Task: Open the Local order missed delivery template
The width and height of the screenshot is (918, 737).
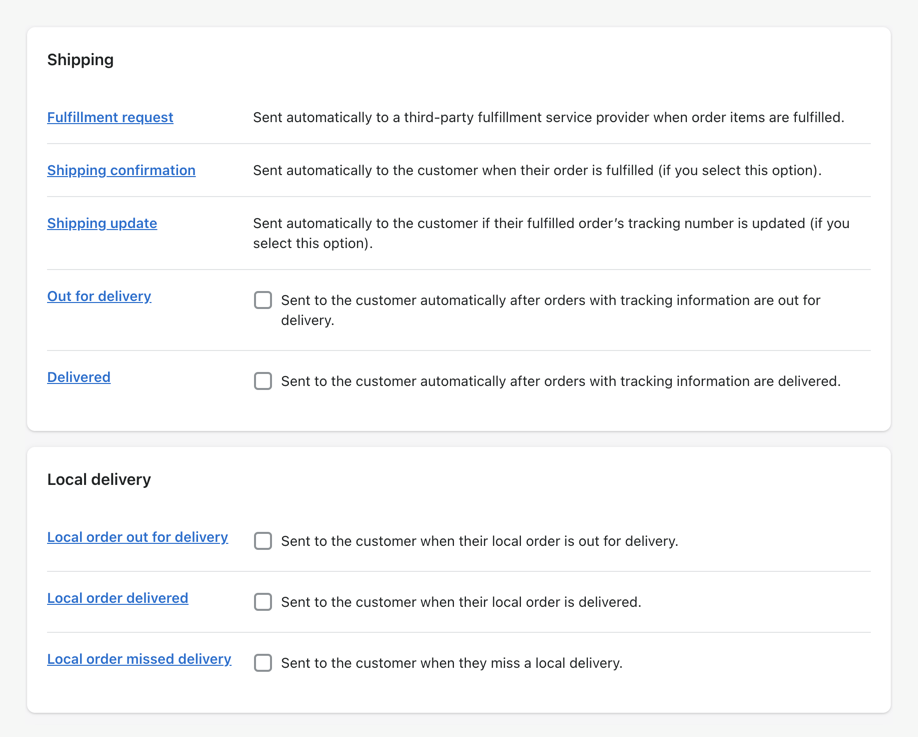Action: pyautogui.click(x=139, y=659)
